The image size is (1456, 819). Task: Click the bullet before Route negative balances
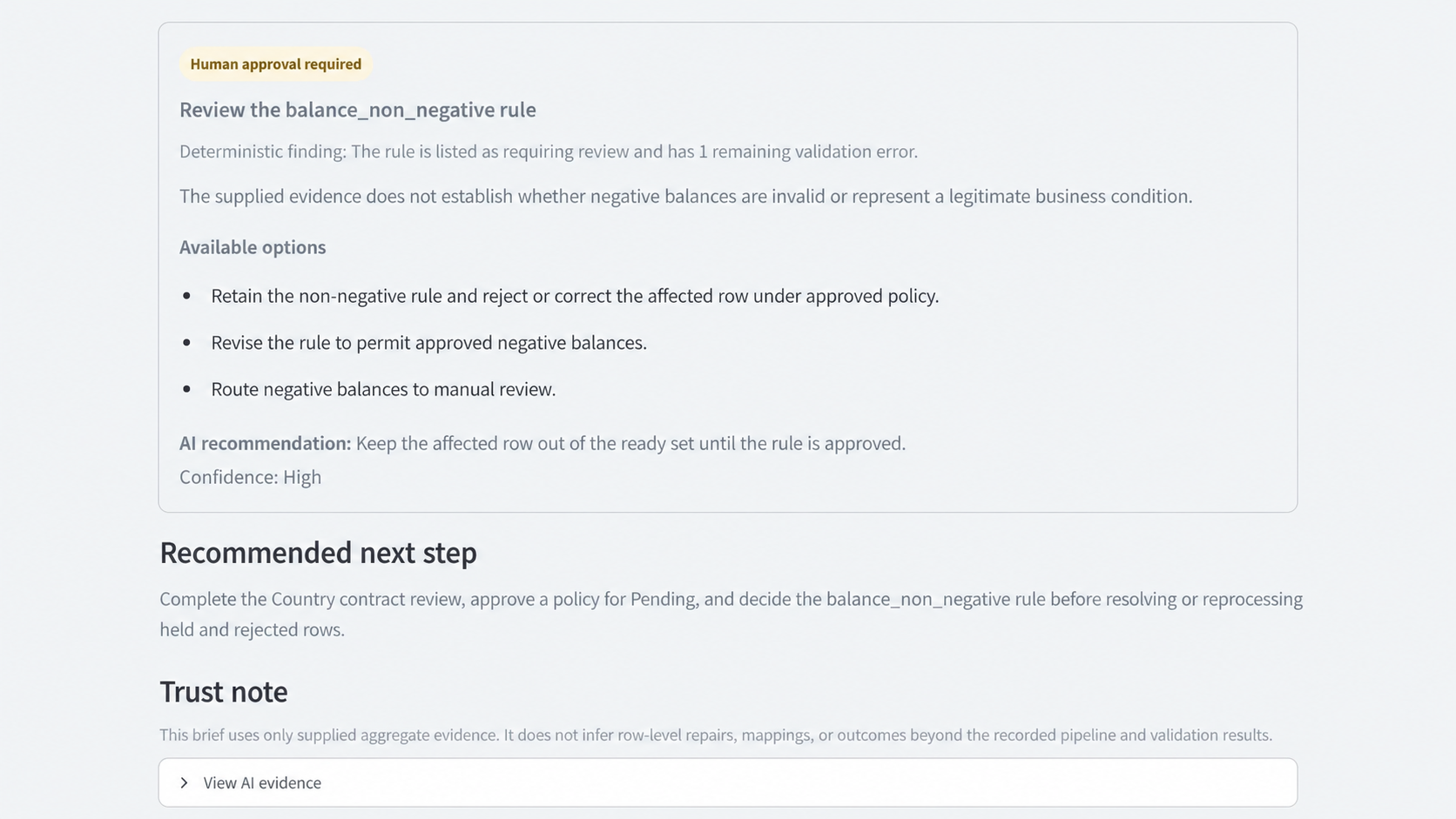(x=186, y=389)
